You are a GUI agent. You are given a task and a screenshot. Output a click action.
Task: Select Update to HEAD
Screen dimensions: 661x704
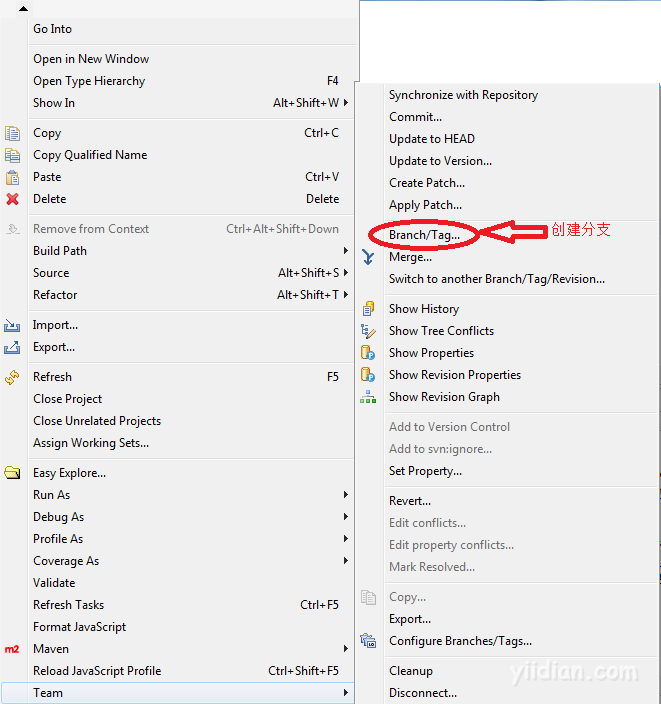click(x=432, y=139)
